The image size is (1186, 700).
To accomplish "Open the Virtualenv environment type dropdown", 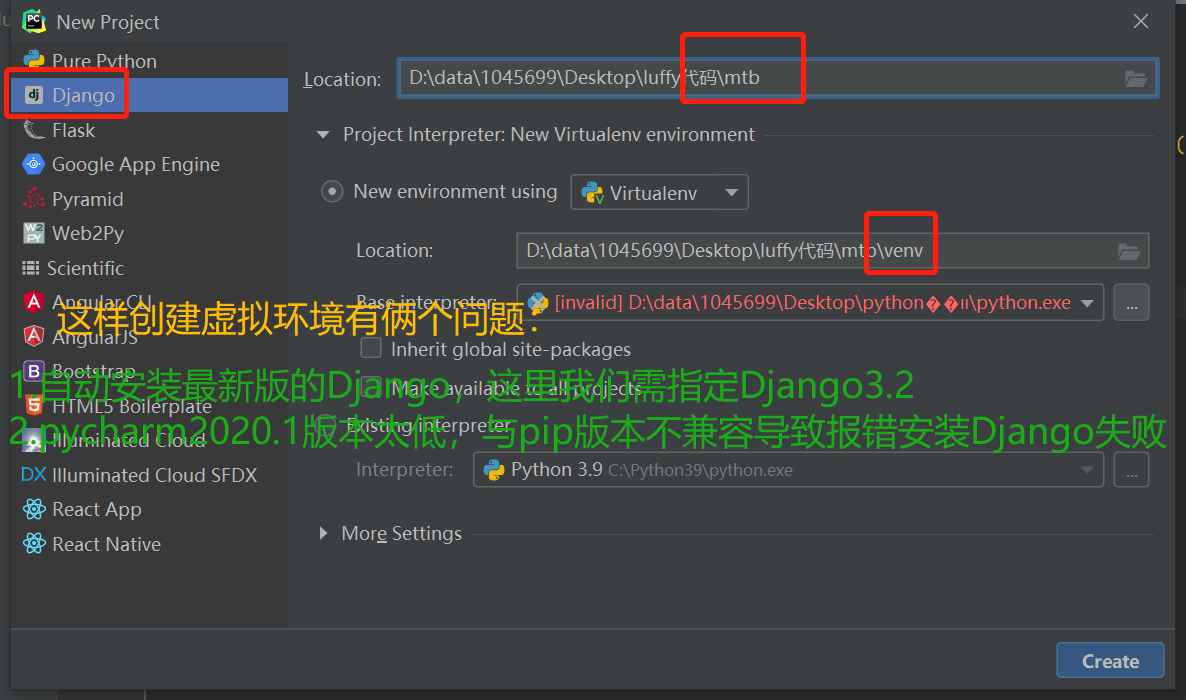I will [658, 191].
